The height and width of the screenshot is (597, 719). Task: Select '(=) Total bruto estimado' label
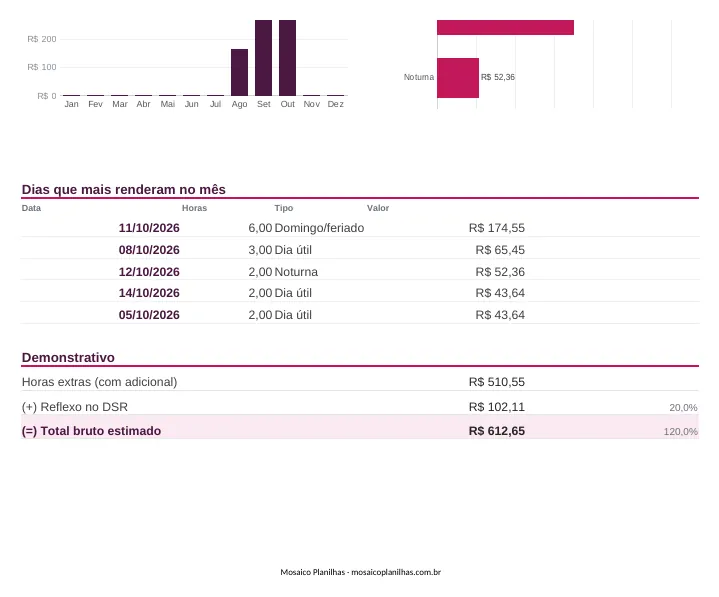(x=91, y=431)
